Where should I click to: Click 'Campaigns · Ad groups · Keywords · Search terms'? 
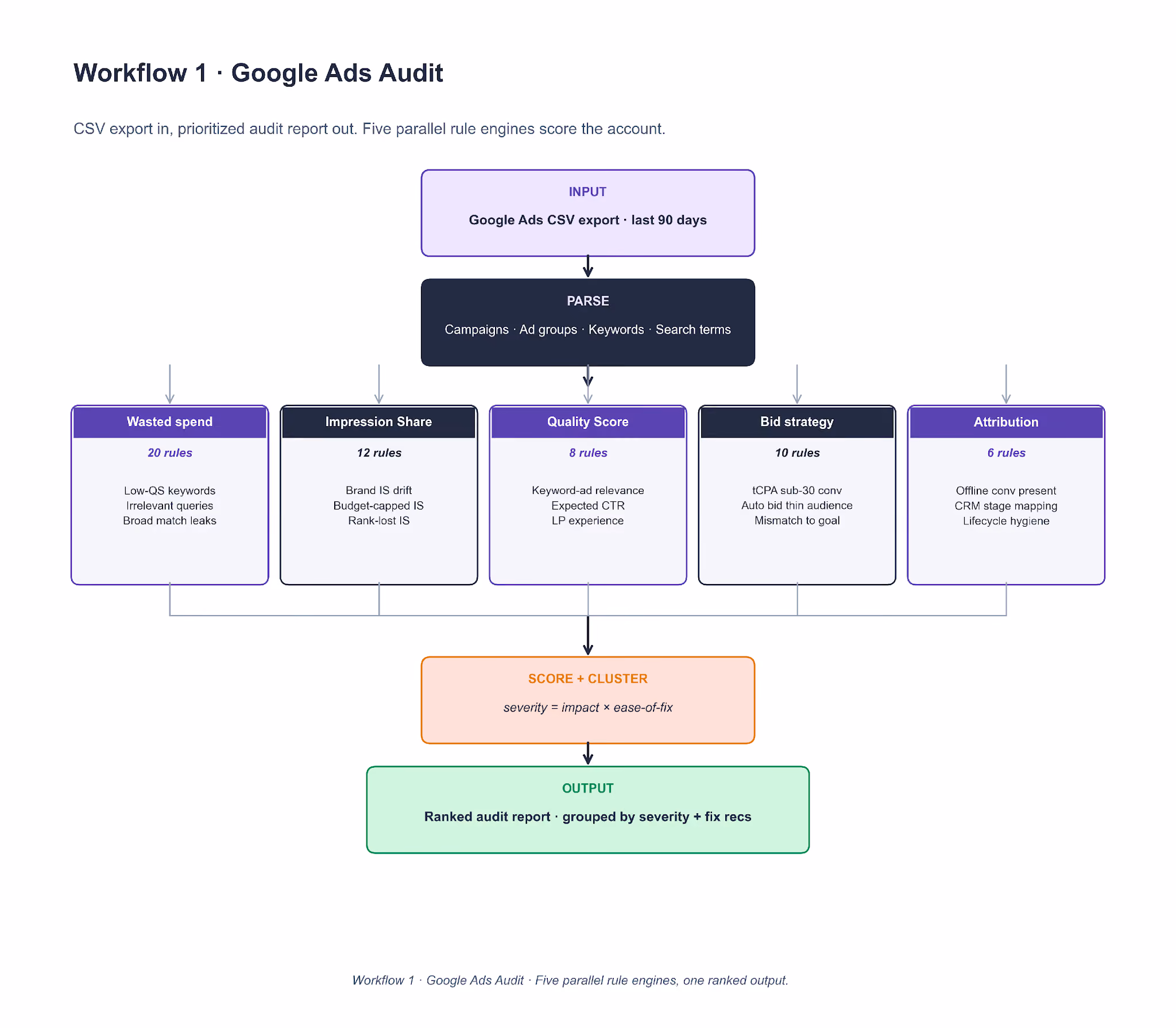pos(587,330)
